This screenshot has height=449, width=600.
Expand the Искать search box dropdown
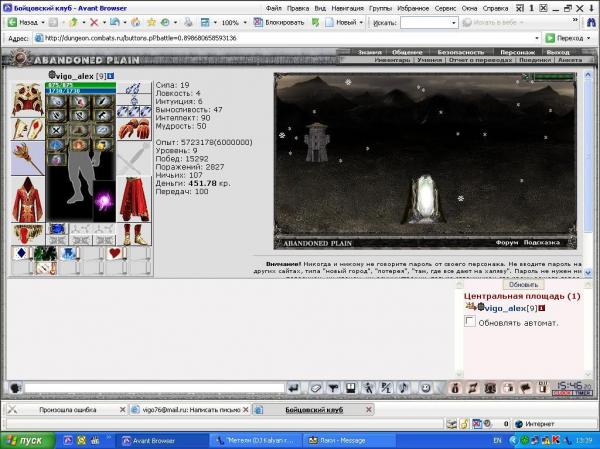(454, 23)
